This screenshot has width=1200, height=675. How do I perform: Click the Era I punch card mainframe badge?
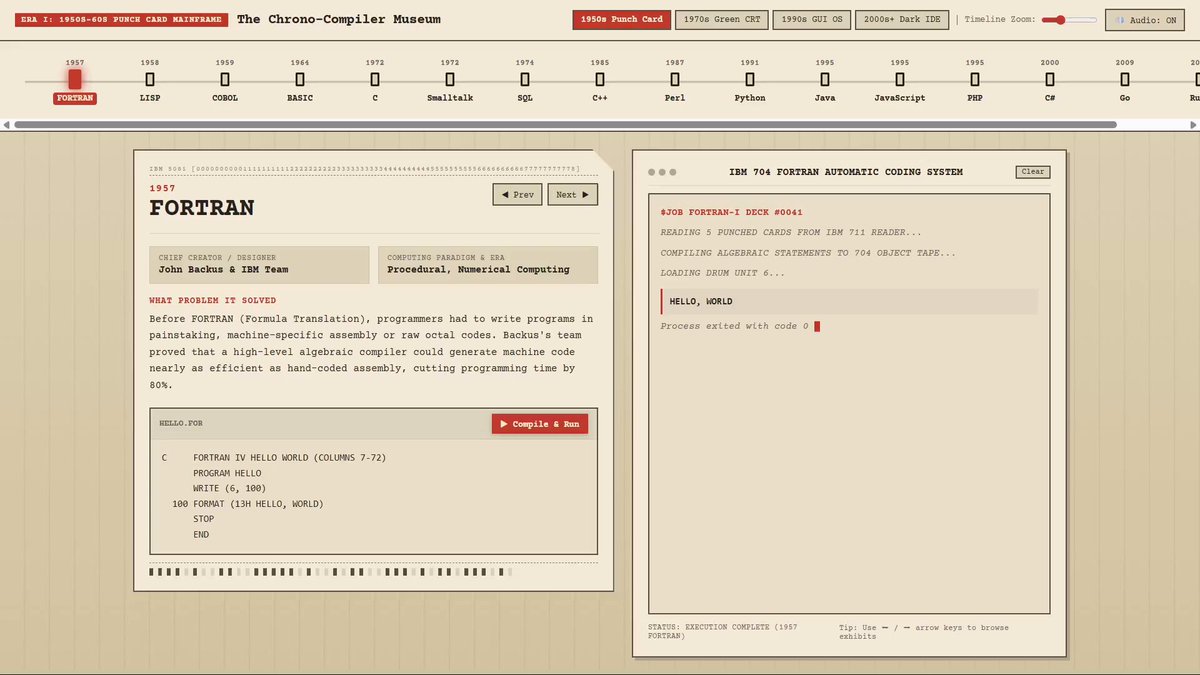122,19
